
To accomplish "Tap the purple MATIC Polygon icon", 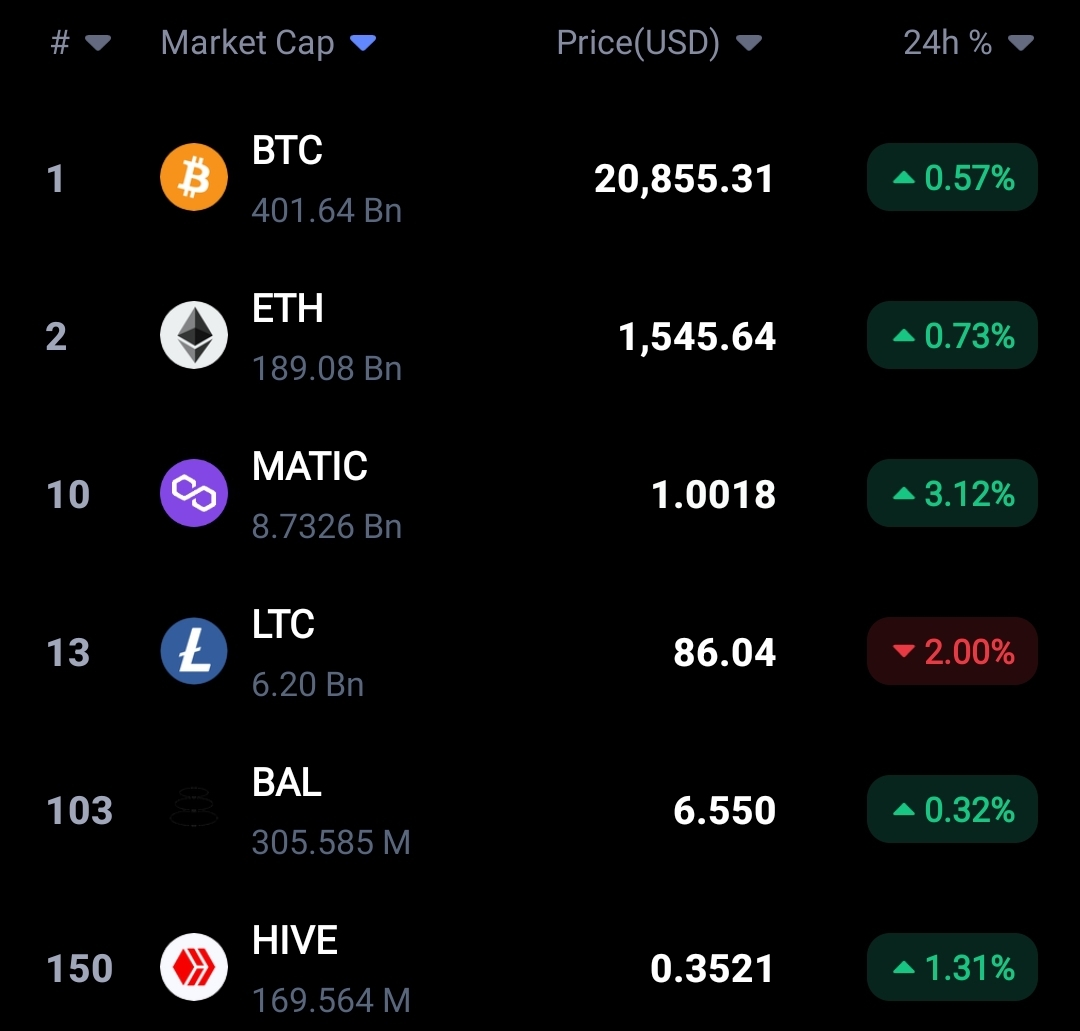I will pos(194,493).
